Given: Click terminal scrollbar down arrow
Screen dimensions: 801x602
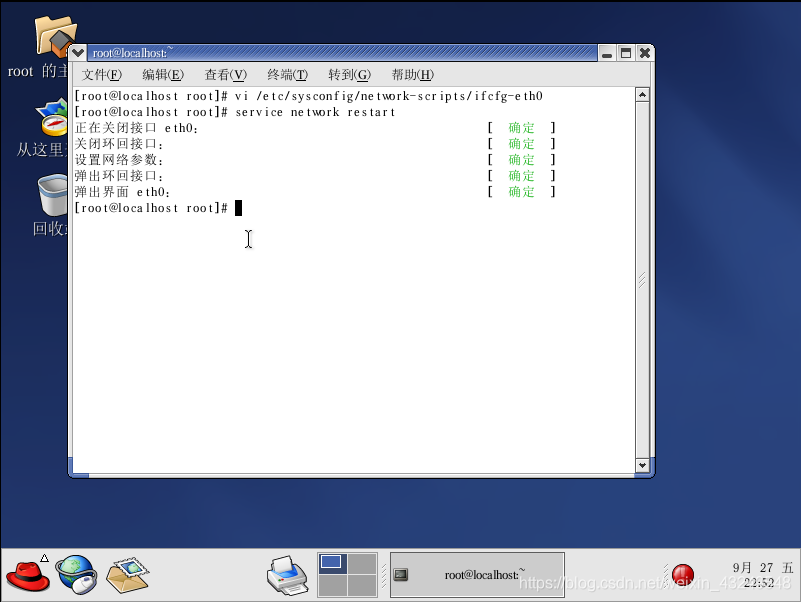Looking at the screenshot, I should click(x=642, y=465).
